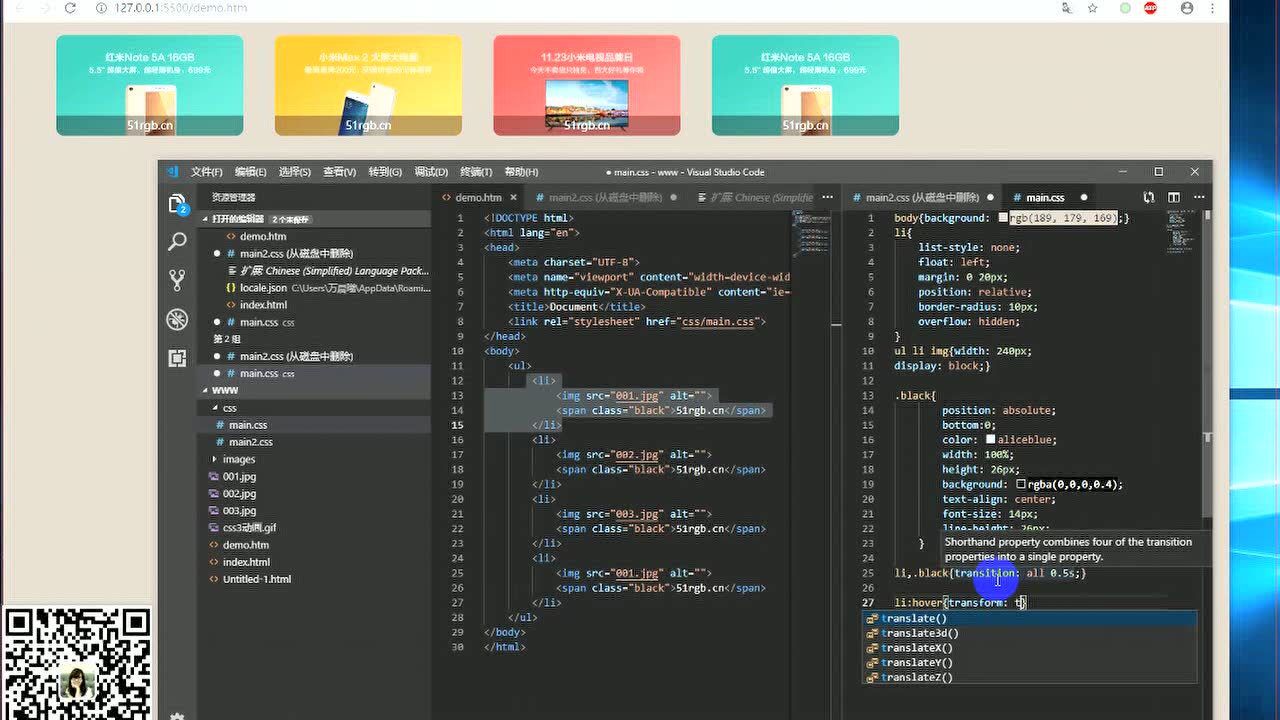Open the Debug view in activity bar

(x=177, y=319)
